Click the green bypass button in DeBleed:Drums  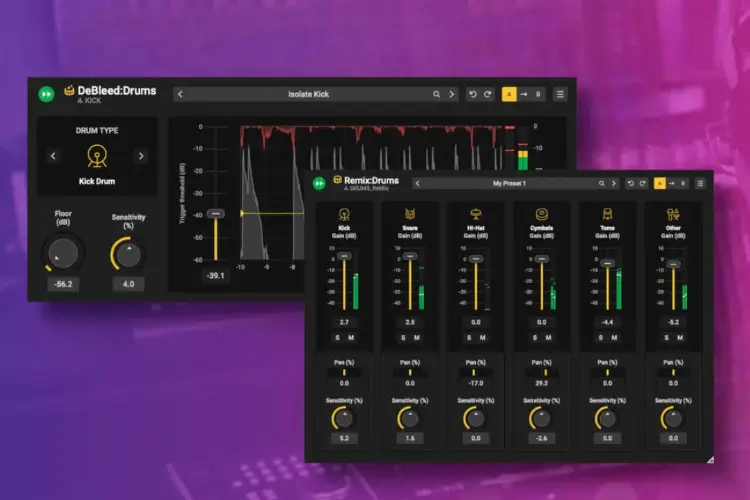click(x=46, y=94)
